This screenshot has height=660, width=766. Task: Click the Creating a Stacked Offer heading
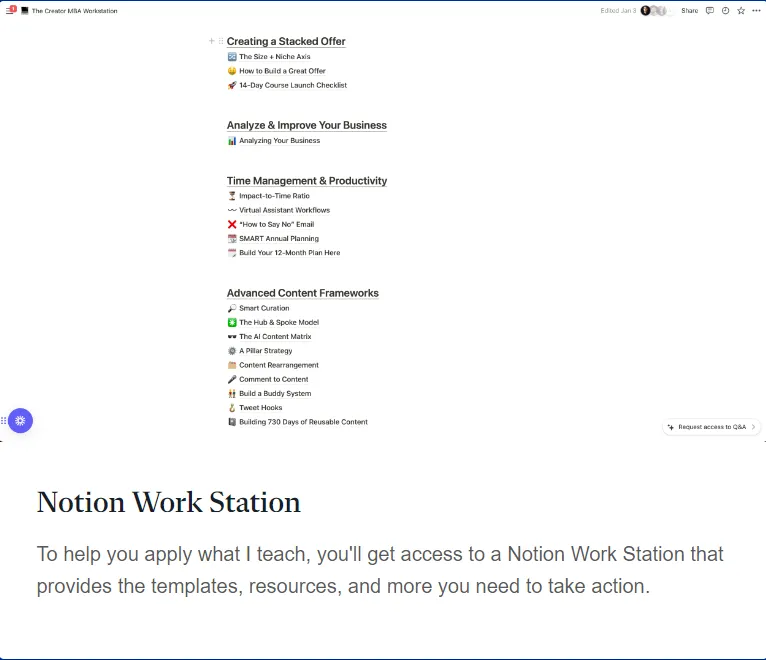[x=286, y=42]
